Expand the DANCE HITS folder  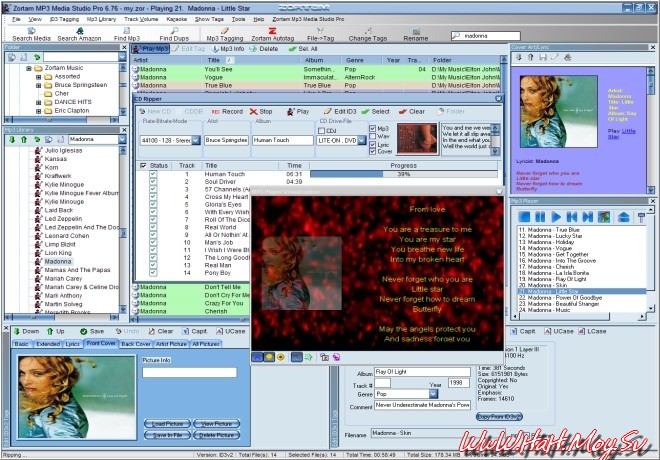[38, 102]
